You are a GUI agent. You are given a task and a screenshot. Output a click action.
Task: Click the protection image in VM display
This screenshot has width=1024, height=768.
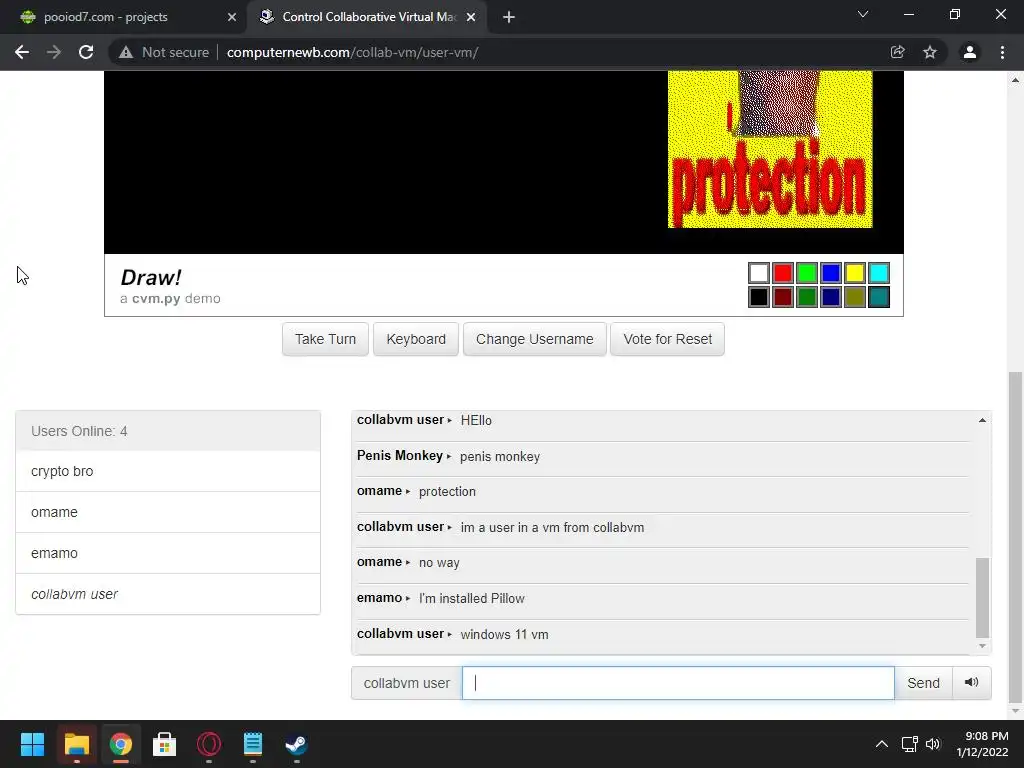pyautogui.click(x=770, y=150)
